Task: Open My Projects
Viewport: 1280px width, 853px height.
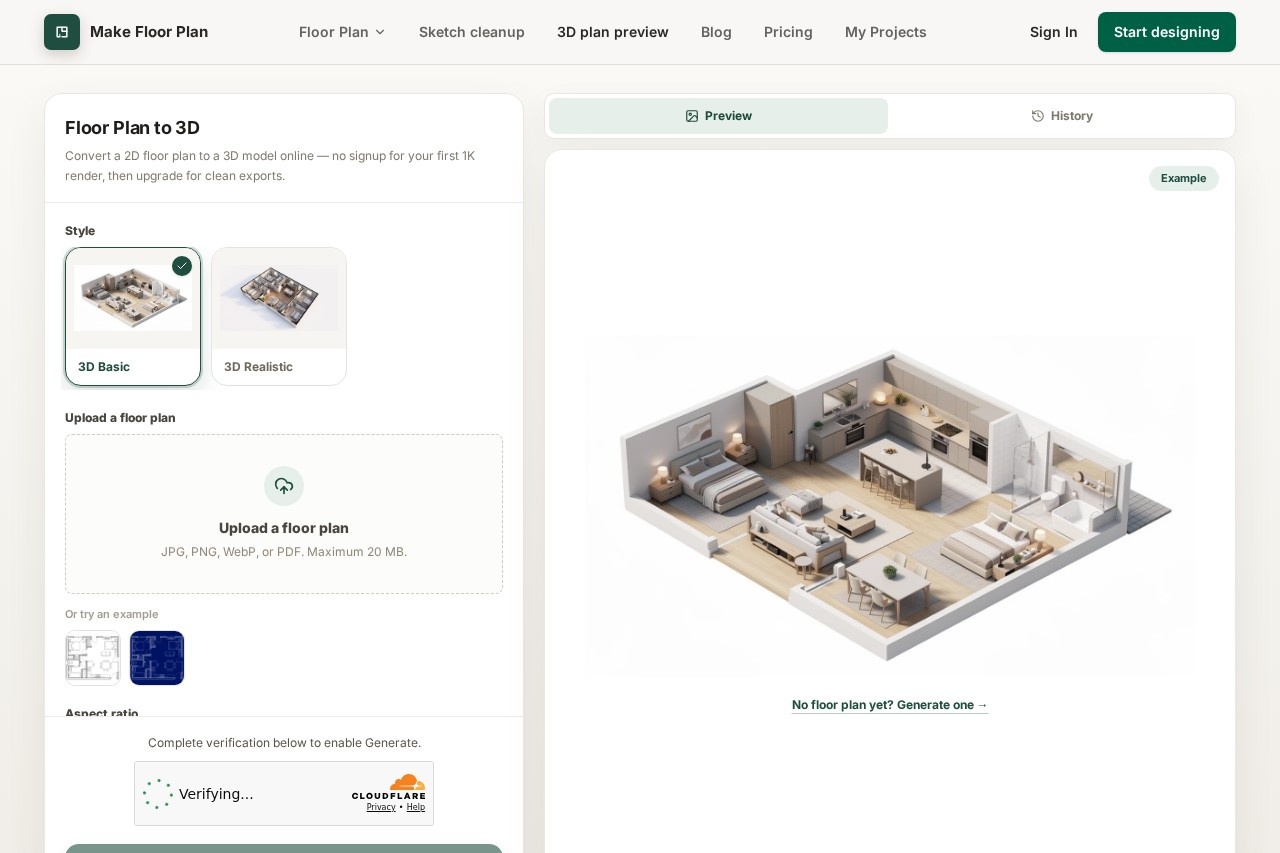Action: (x=886, y=32)
